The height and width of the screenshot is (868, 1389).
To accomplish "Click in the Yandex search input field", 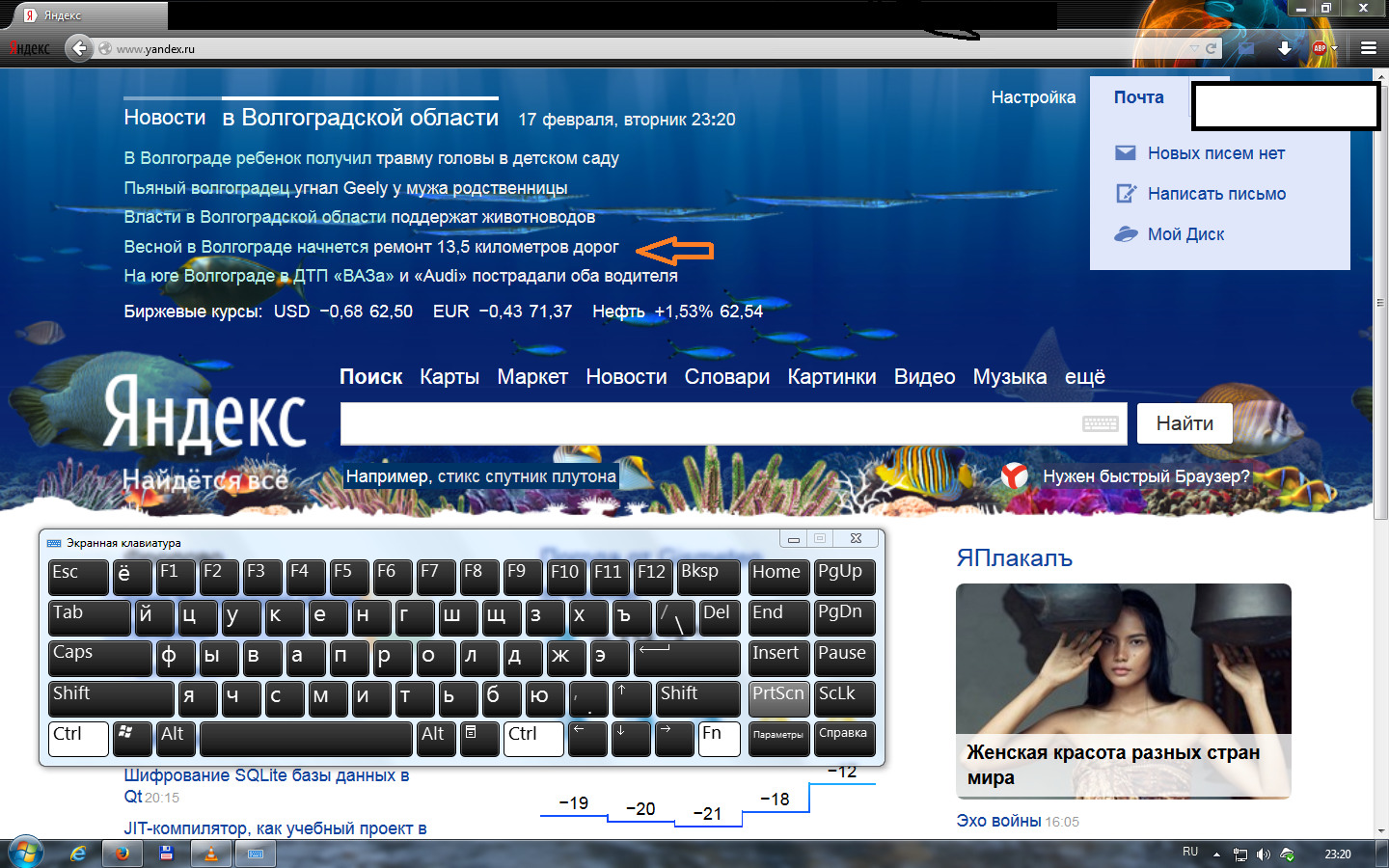I will click(709, 423).
